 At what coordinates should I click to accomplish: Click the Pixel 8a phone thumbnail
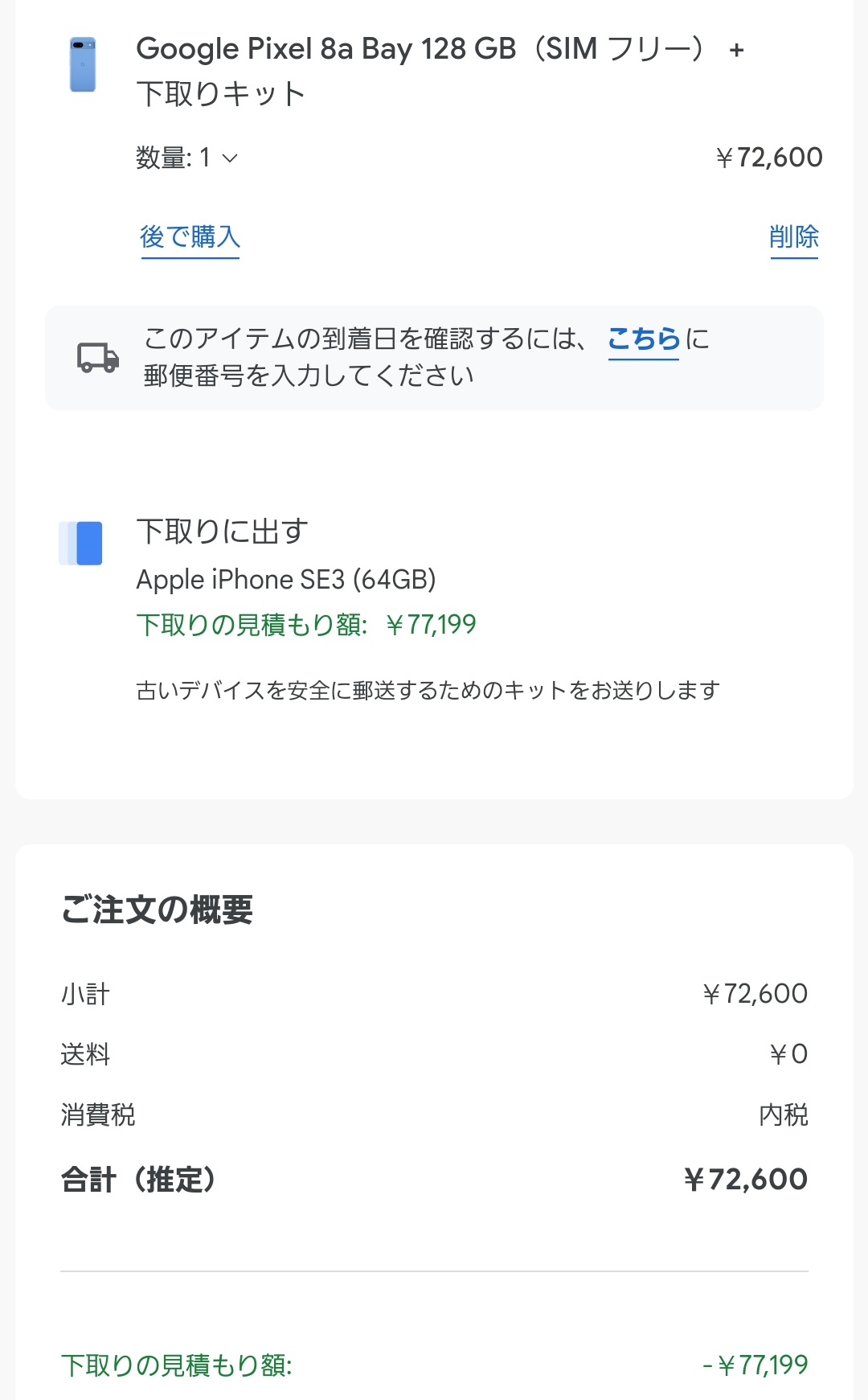[x=83, y=64]
